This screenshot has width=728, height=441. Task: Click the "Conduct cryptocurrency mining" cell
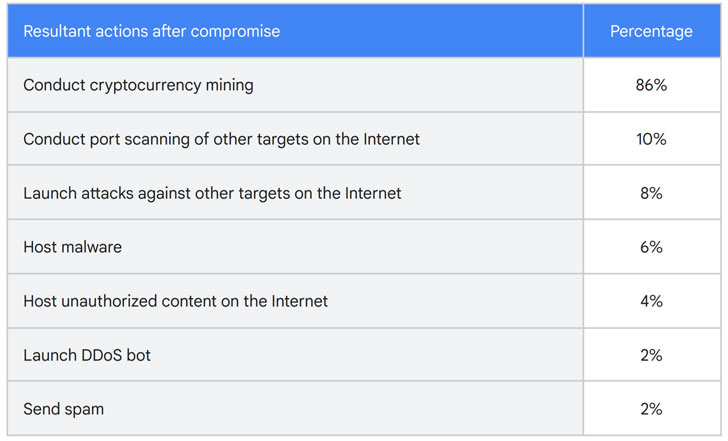(x=138, y=85)
